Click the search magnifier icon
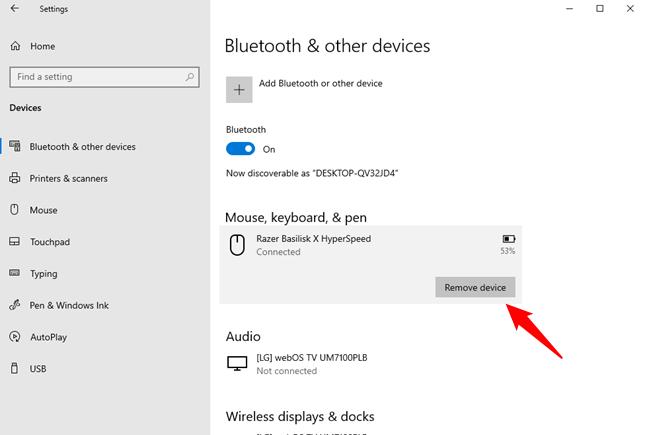Image resolution: width=645 pixels, height=435 pixels. (x=190, y=77)
